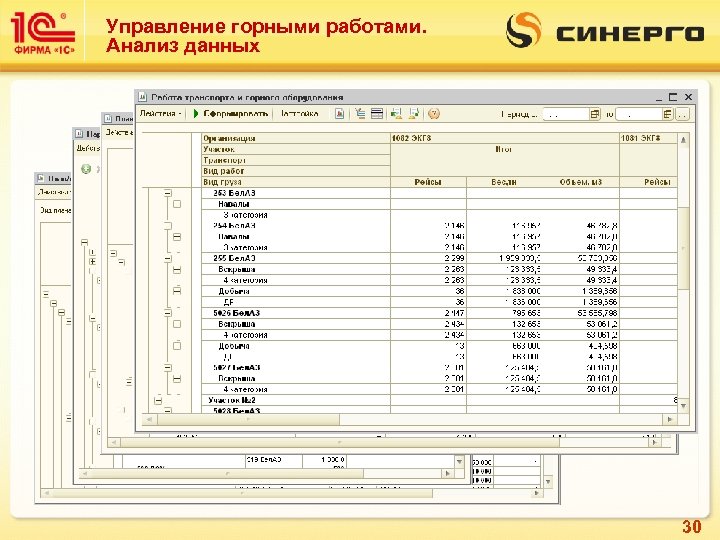
Task: Open the round help icon in toolbar
Action: [433, 113]
